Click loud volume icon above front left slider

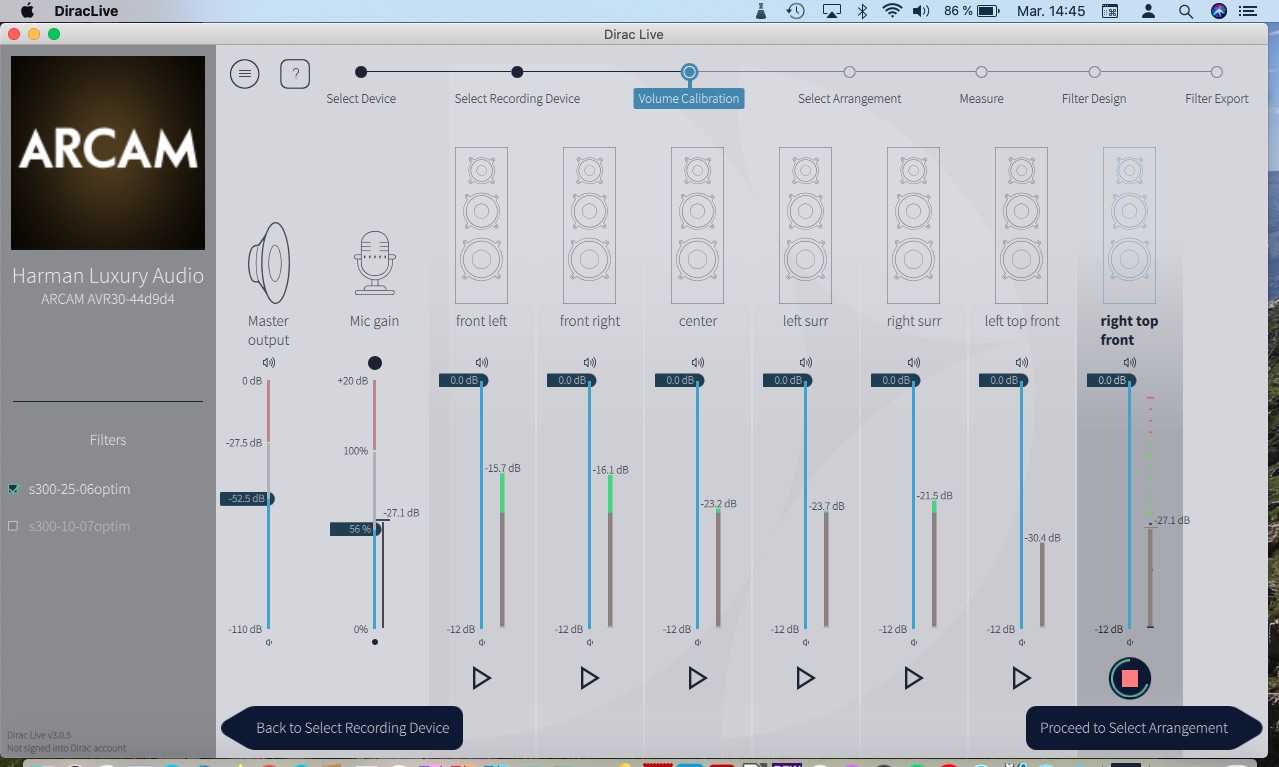[482, 362]
